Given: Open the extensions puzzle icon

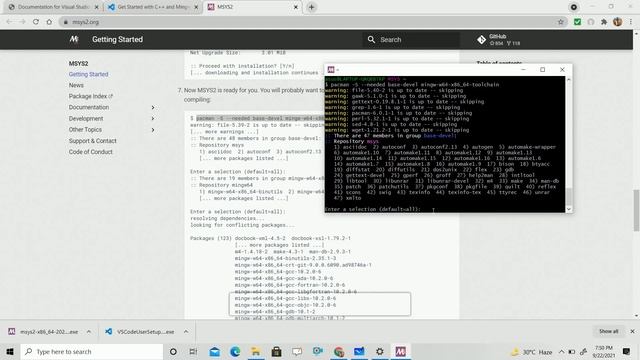Looking at the screenshot, I should point(604,22).
